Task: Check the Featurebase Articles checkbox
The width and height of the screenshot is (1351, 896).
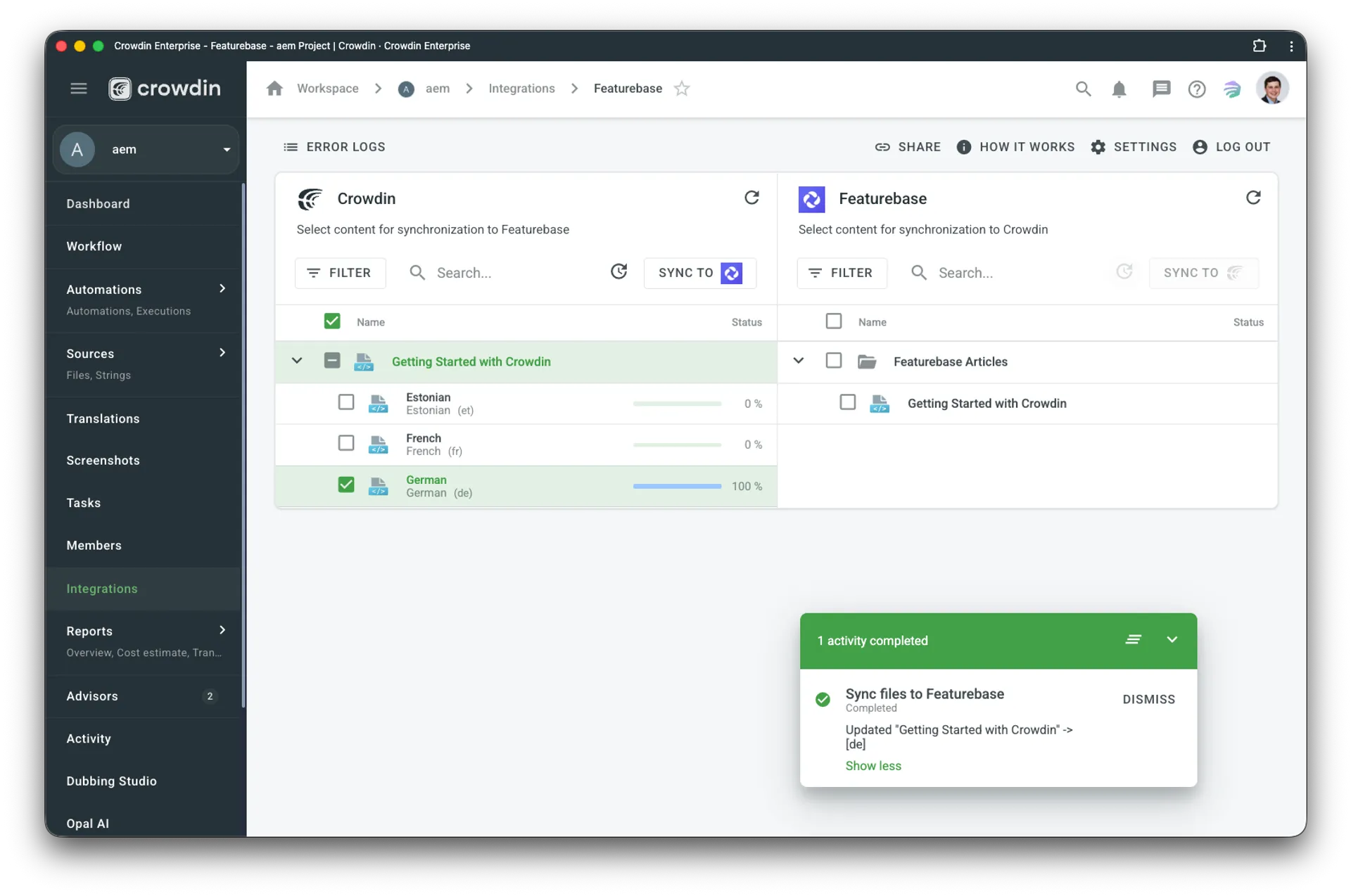Action: click(x=834, y=361)
